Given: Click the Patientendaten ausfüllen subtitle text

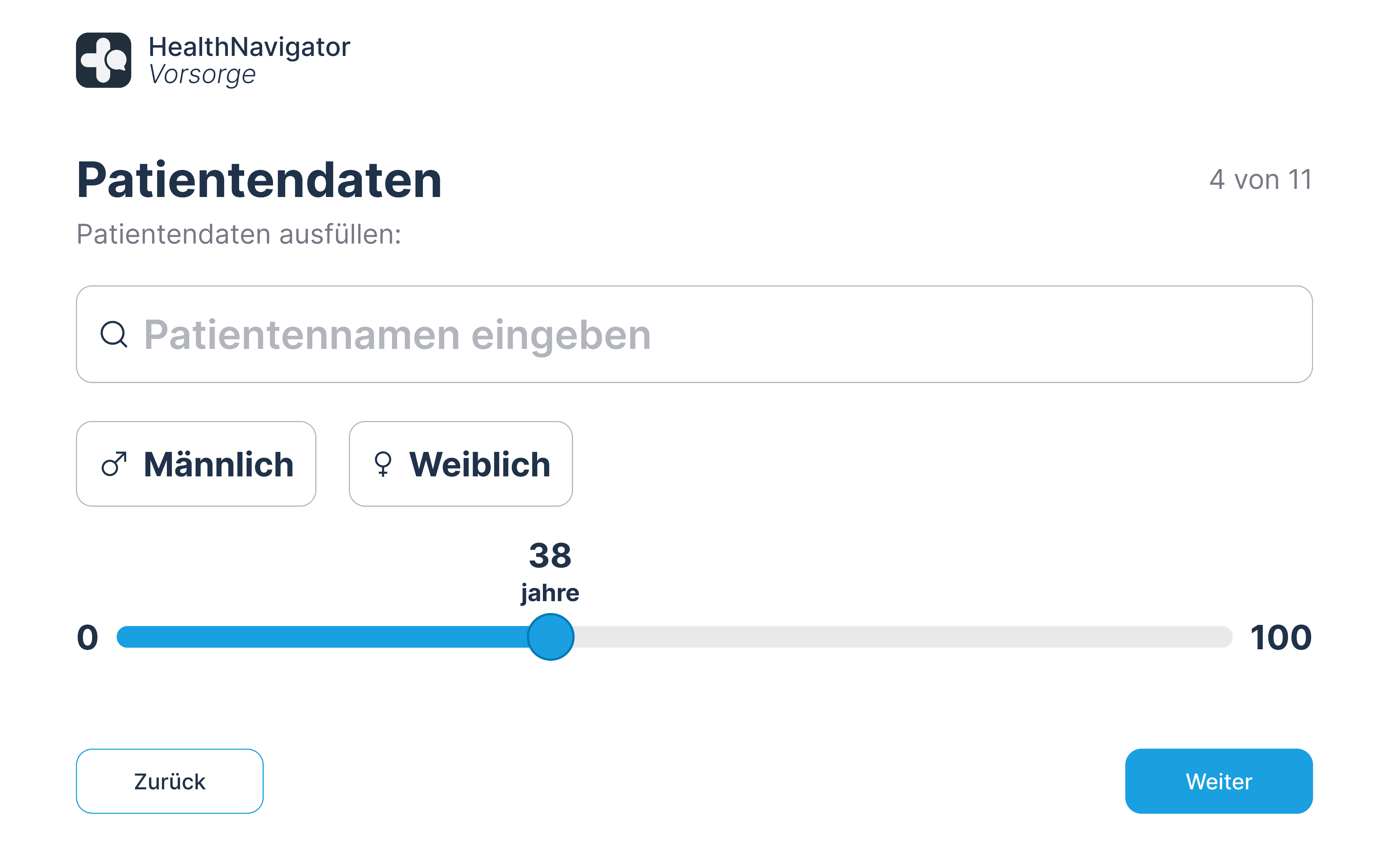Looking at the screenshot, I should pos(239,234).
